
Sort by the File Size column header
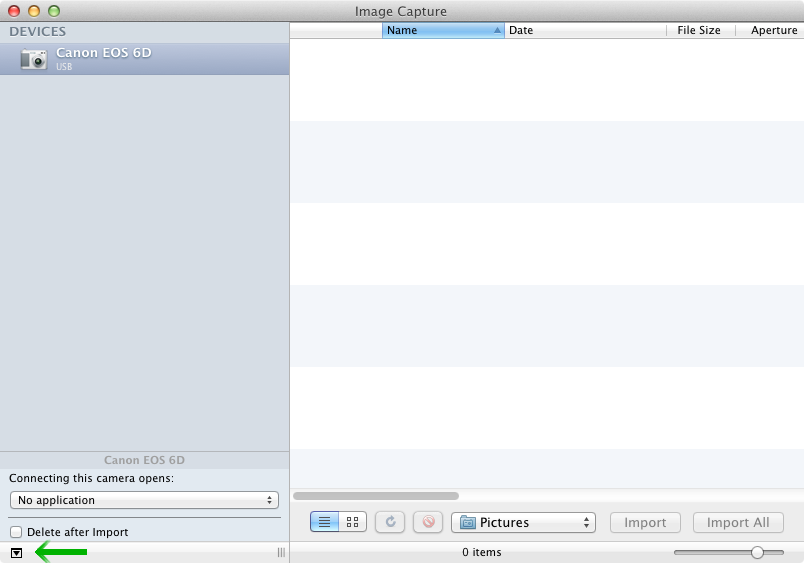pyautogui.click(x=700, y=30)
